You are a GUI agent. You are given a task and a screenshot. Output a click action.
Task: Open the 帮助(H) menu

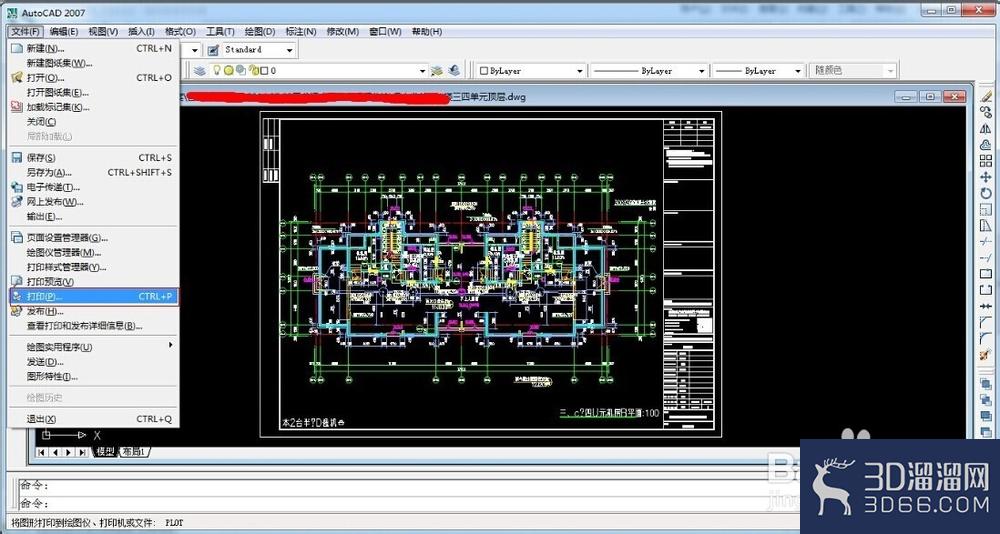pos(427,31)
